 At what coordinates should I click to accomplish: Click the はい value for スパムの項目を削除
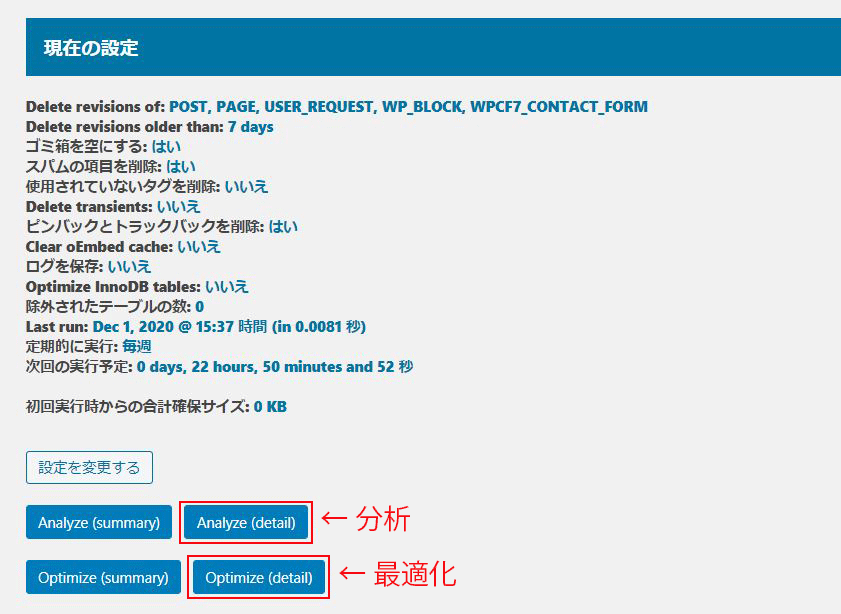click(181, 167)
